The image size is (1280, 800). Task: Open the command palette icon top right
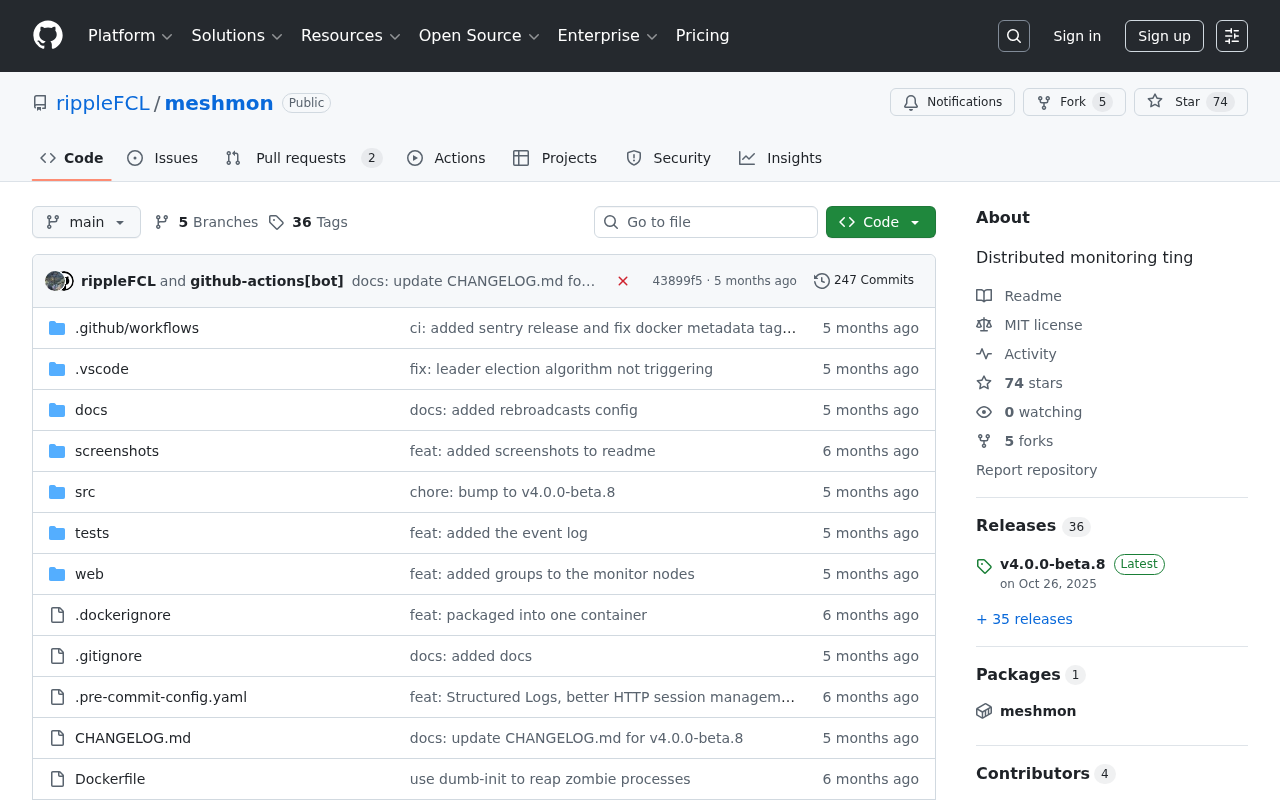[1231, 35]
